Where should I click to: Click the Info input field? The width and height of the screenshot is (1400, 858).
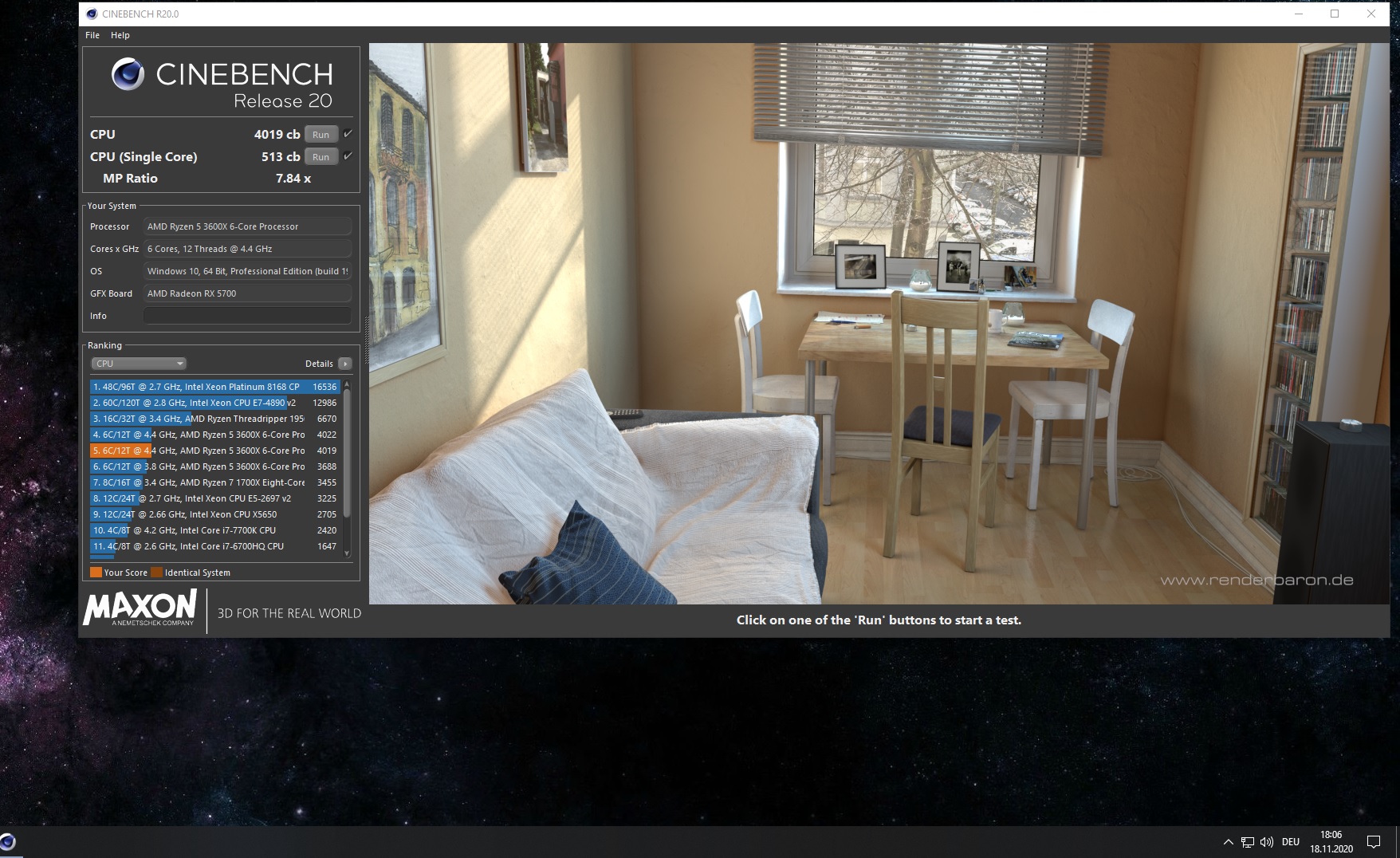(x=247, y=316)
